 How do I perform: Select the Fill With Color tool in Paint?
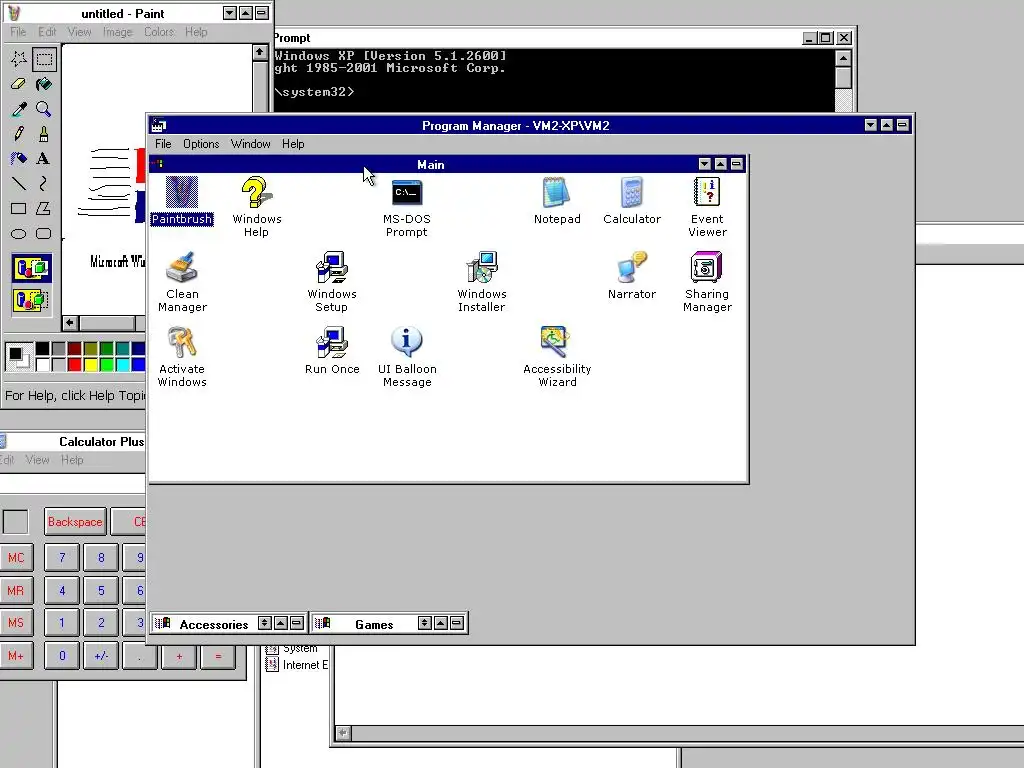coord(44,84)
